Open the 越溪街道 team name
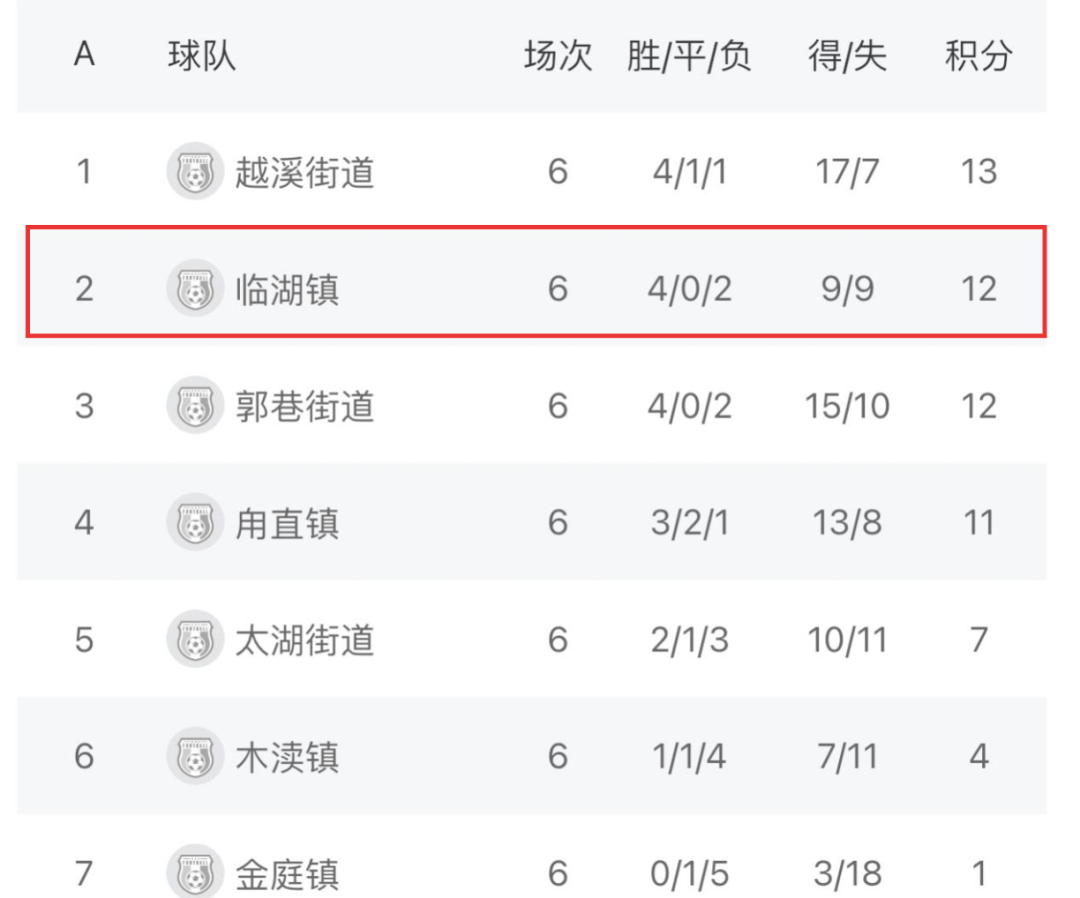The image size is (1080, 898). (305, 172)
